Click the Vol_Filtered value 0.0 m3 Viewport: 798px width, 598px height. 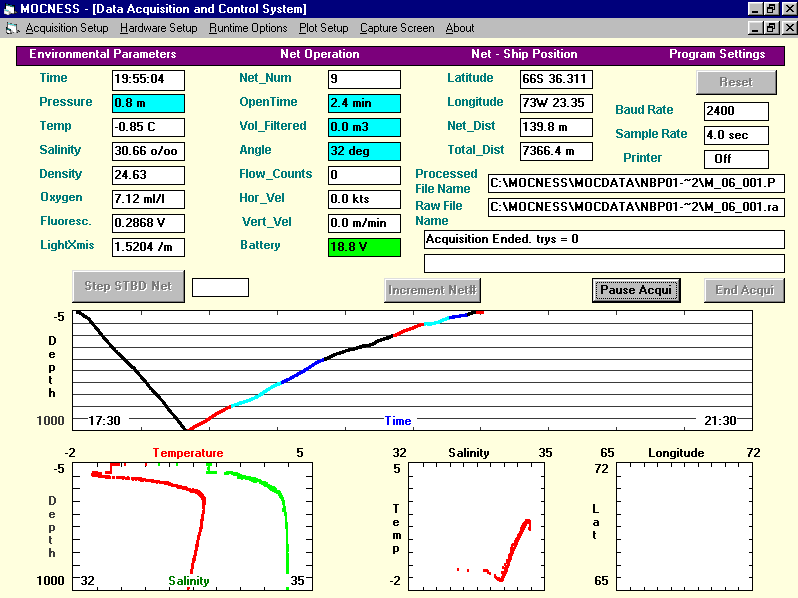[364, 127]
